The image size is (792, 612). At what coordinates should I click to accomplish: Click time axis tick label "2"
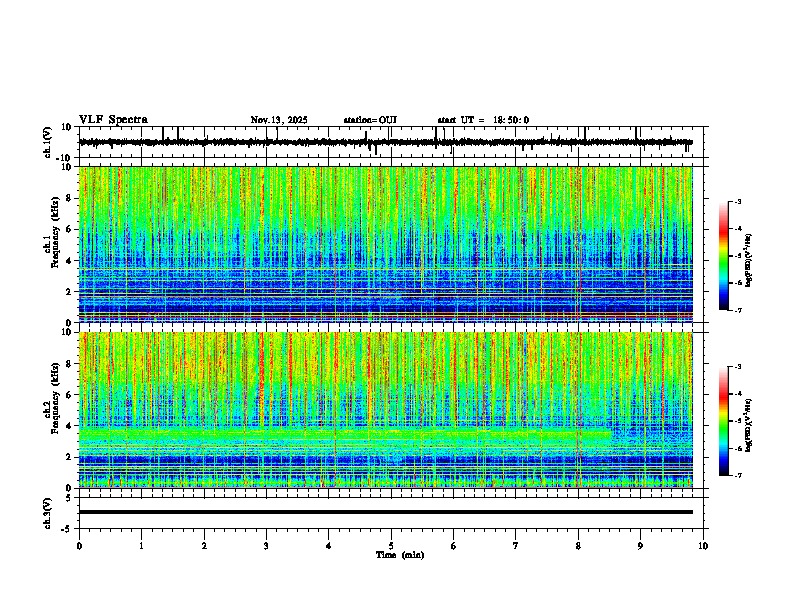click(204, 546)
